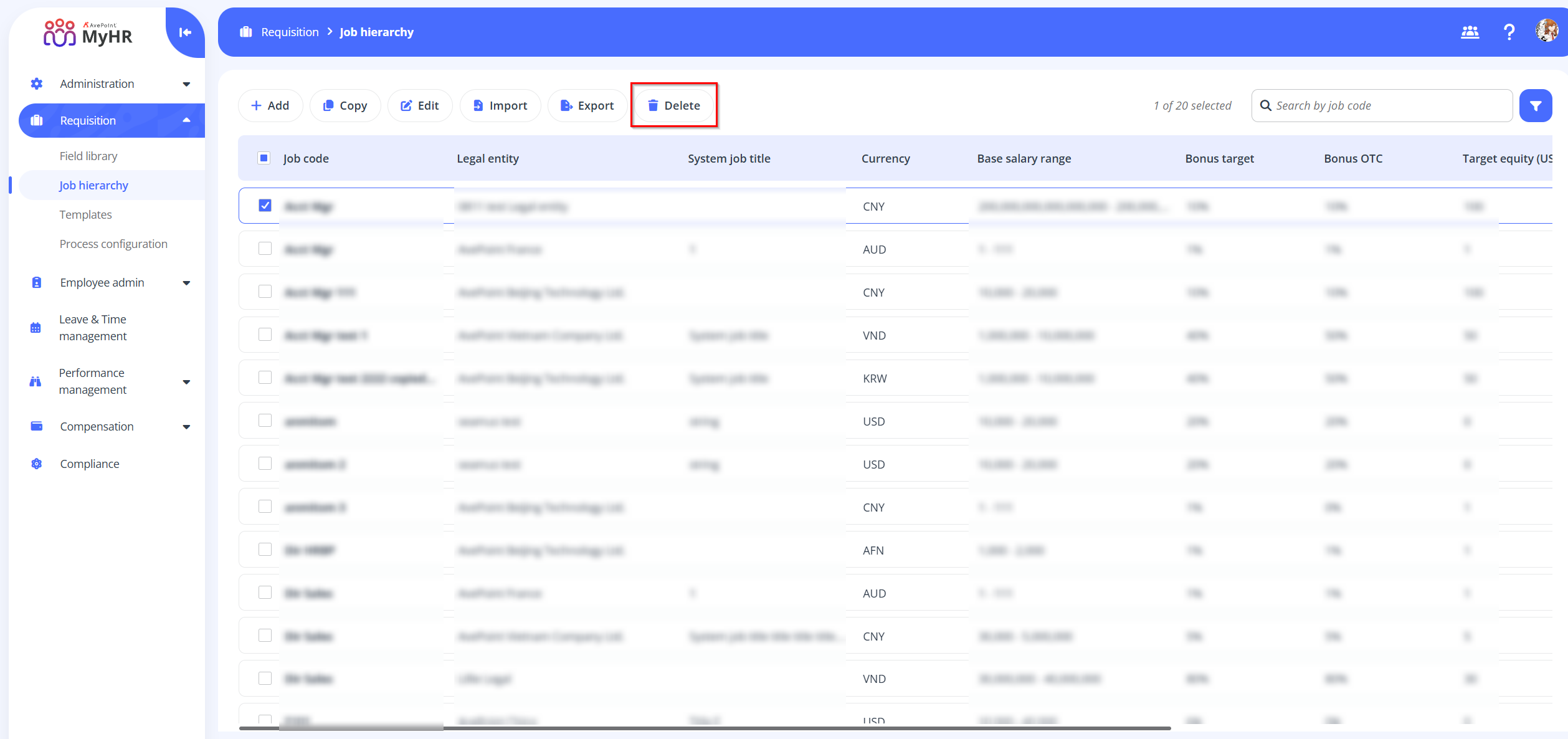Check the VND row checkbox in fourth row
1568x739 pixels.
click(x=265, y=335)
